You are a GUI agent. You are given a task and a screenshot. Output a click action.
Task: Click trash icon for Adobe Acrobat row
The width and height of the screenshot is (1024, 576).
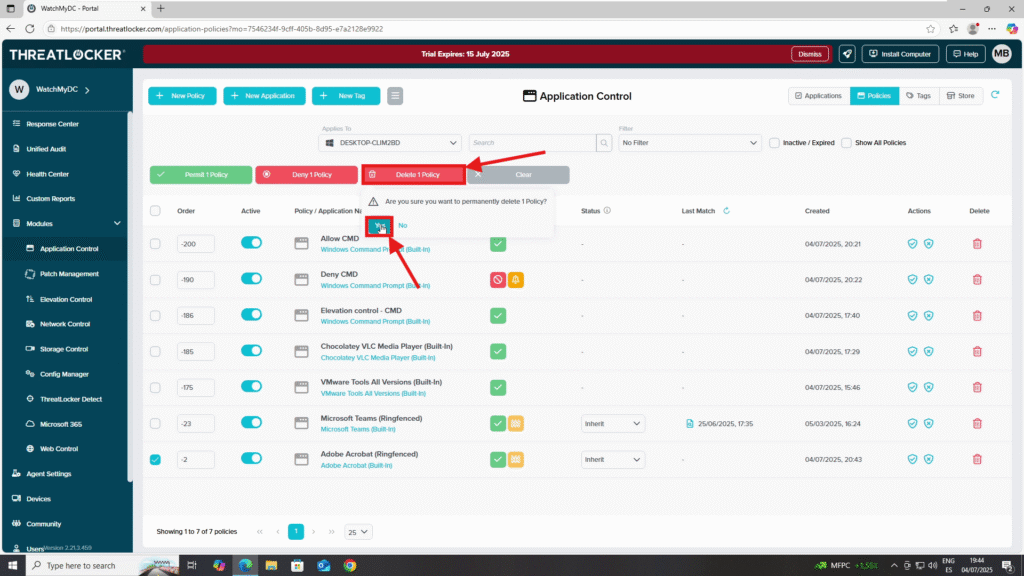[x=977, y=459]
